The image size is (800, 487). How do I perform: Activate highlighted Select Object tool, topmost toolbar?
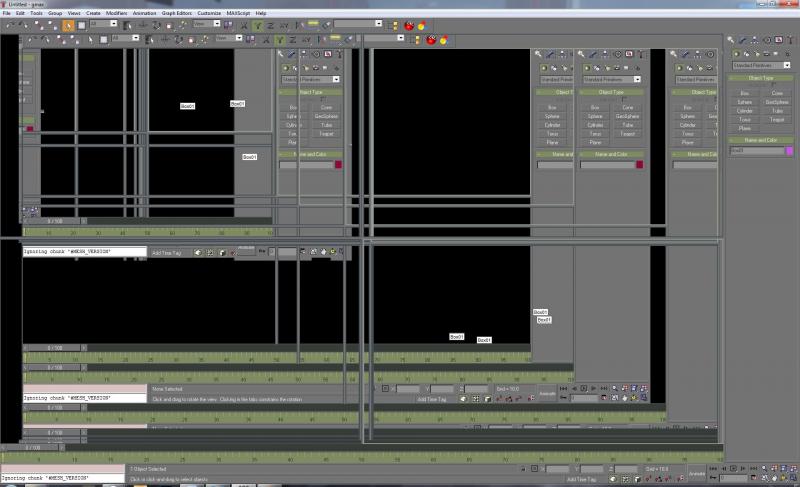(x=68, y=25)
